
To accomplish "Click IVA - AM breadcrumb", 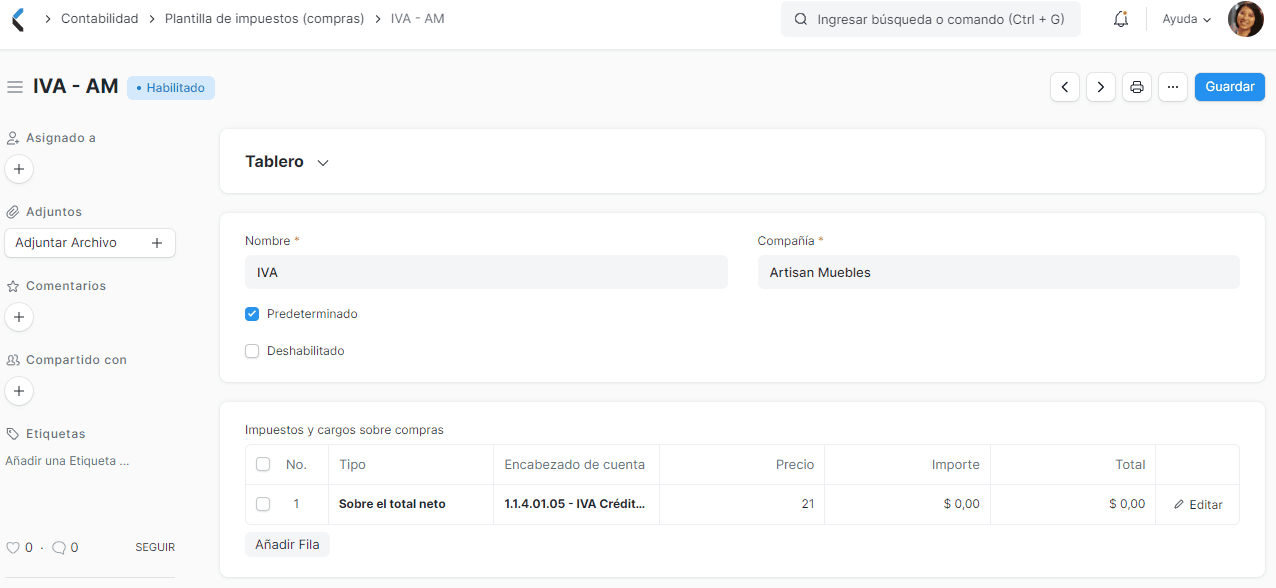I will pos(417,19).
